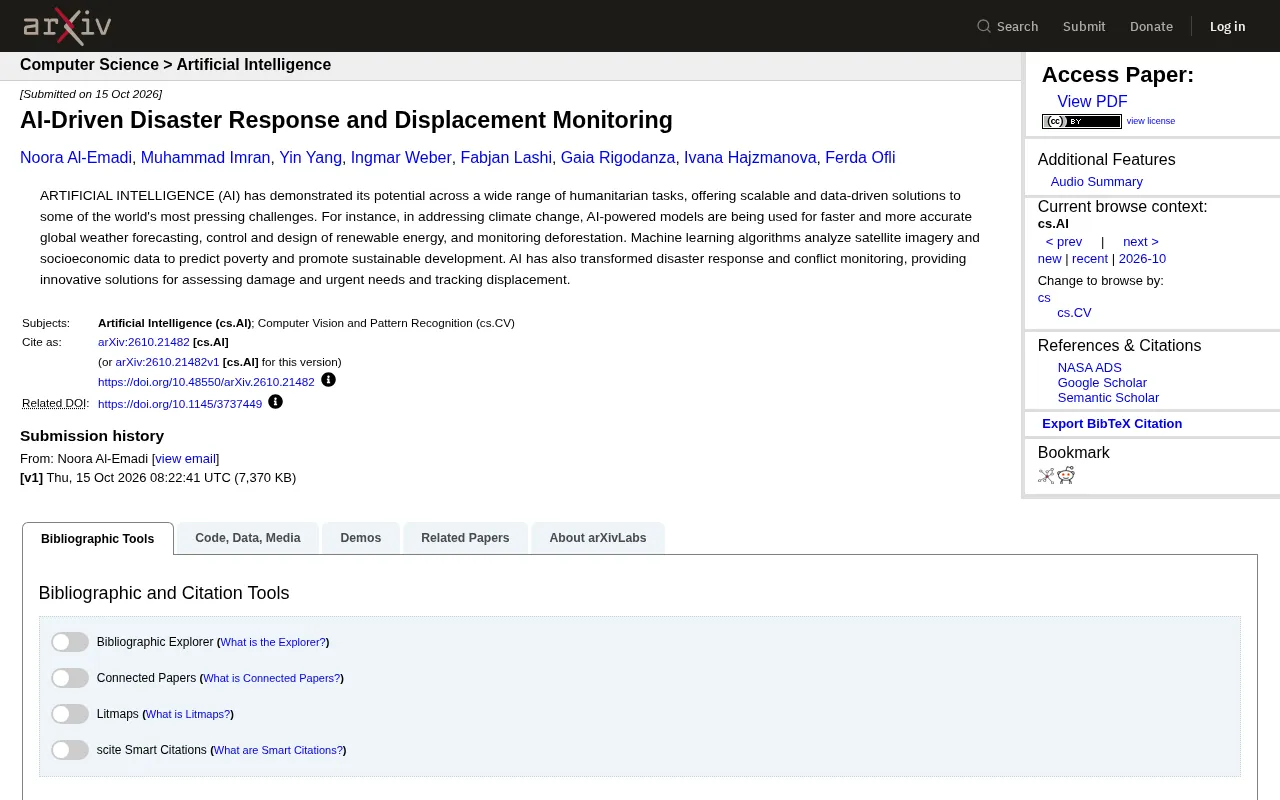Click info icon beside arXiv DOI link
Viewport: 1280px width, 800px height.
(x=328, y=380)
